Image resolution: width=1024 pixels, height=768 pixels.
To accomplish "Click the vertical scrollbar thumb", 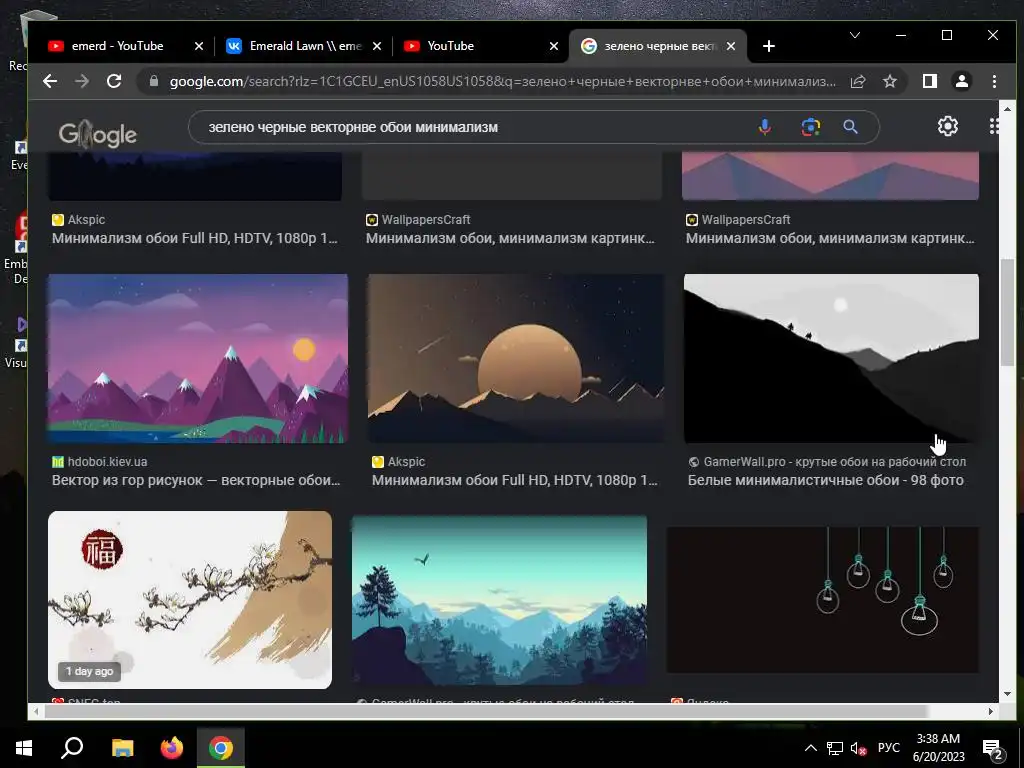I will click(1007, 312).
